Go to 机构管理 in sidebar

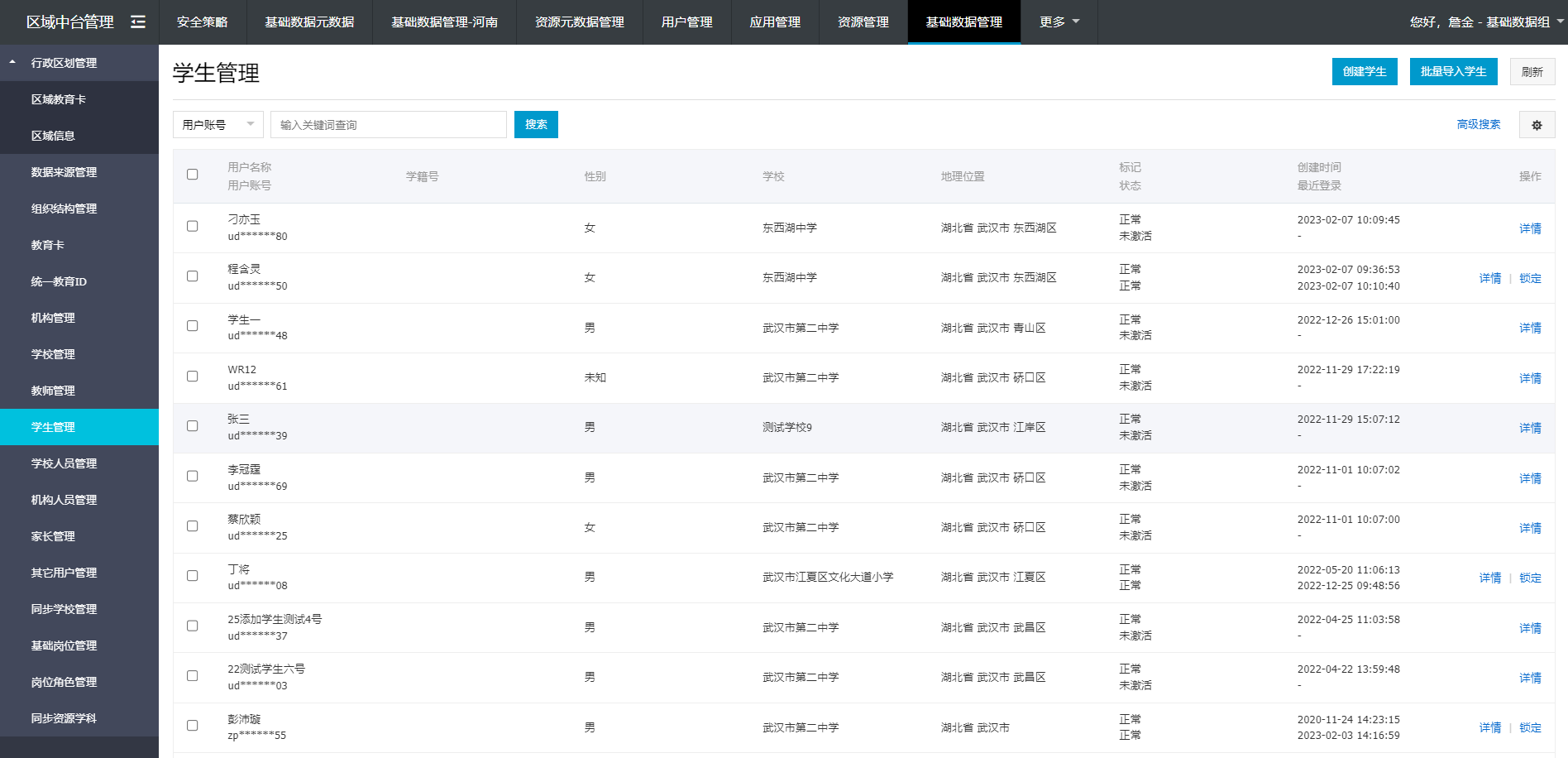click(79, 318)
